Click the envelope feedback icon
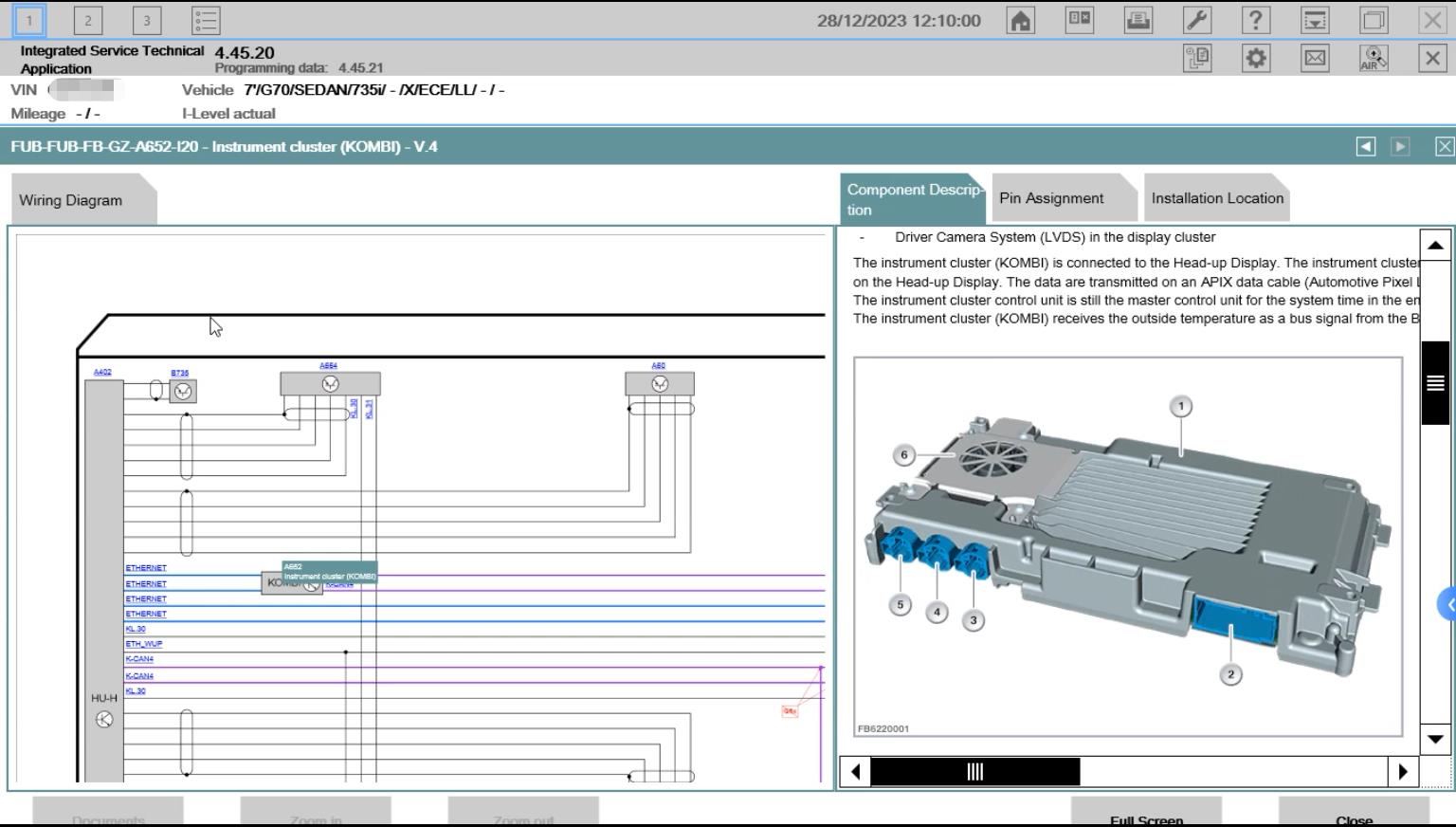1456x827 pixels. pyautogui.click(x=1315, y=58)
